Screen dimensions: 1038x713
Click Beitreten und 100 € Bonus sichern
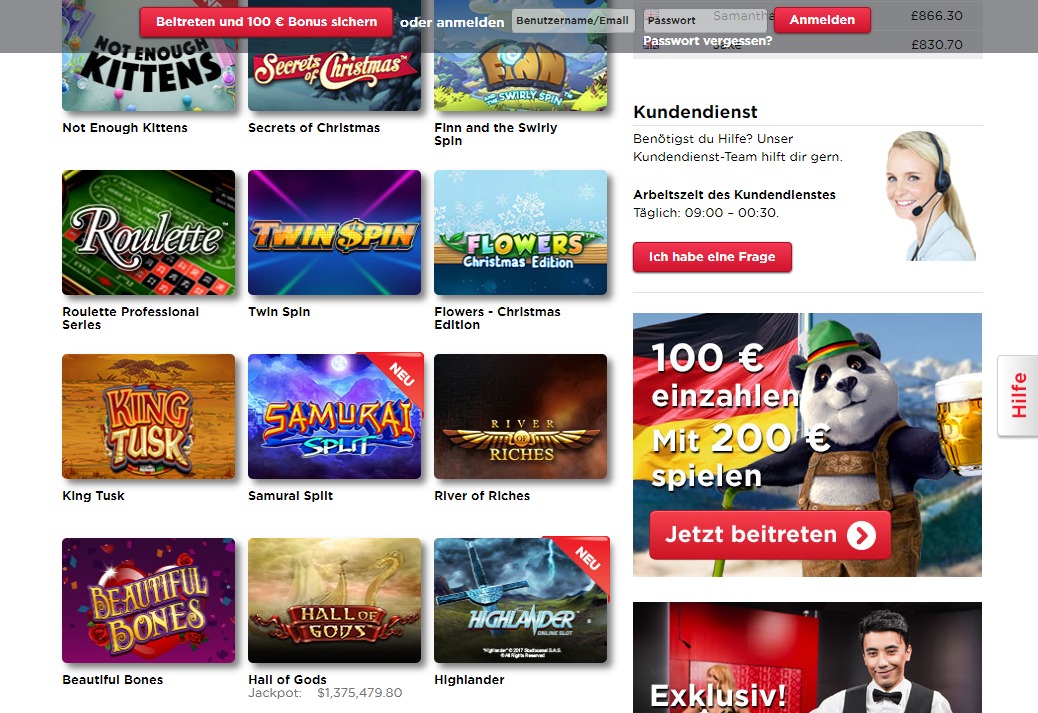click(x=266, y=22)
